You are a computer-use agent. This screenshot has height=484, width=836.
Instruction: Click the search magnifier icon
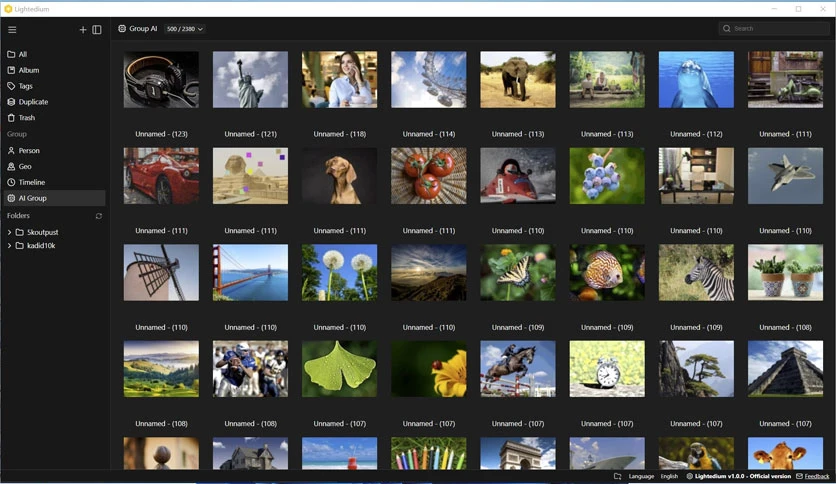tap(726, 29)
